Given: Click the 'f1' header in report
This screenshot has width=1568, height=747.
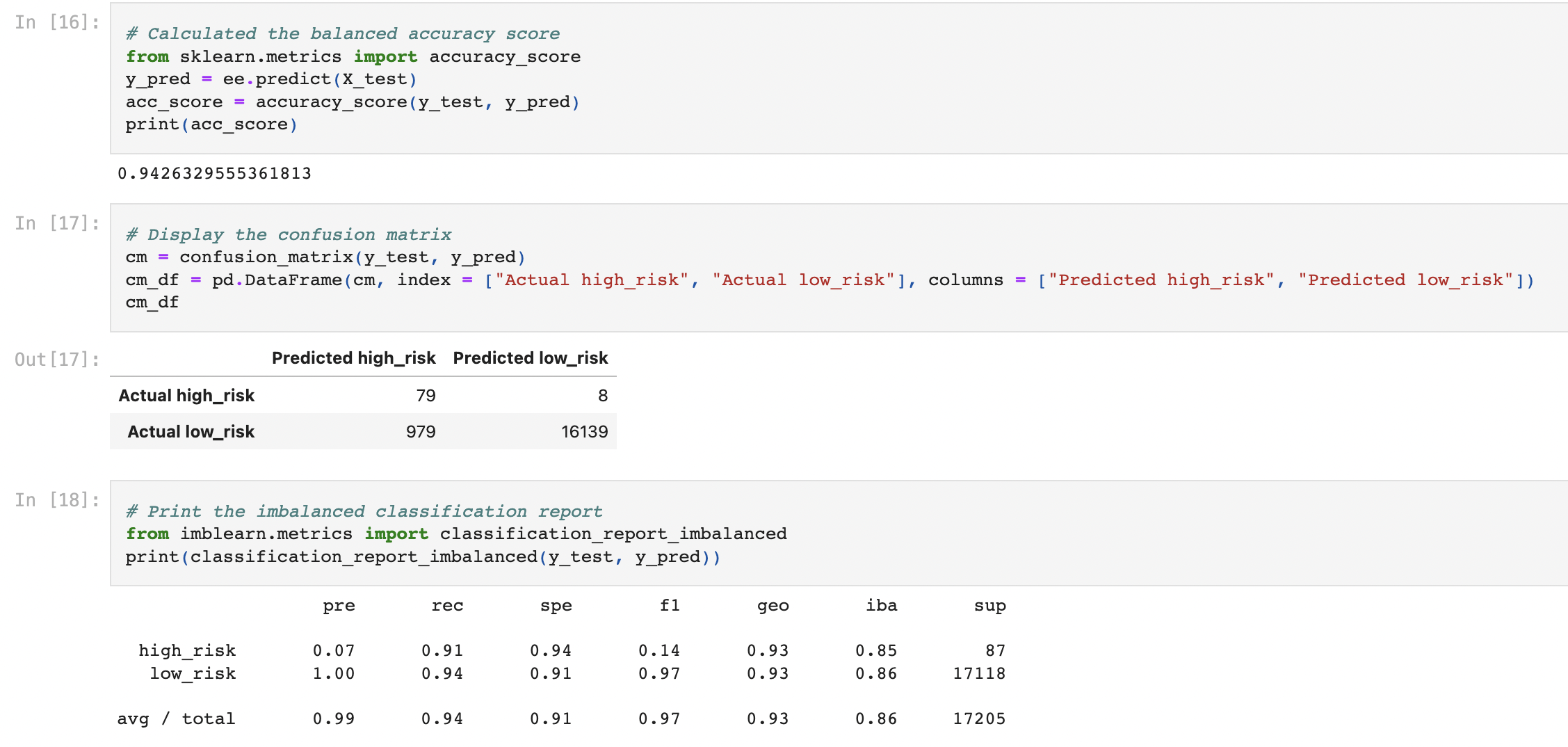Looking at the screenshot, I should coord(670,605).
